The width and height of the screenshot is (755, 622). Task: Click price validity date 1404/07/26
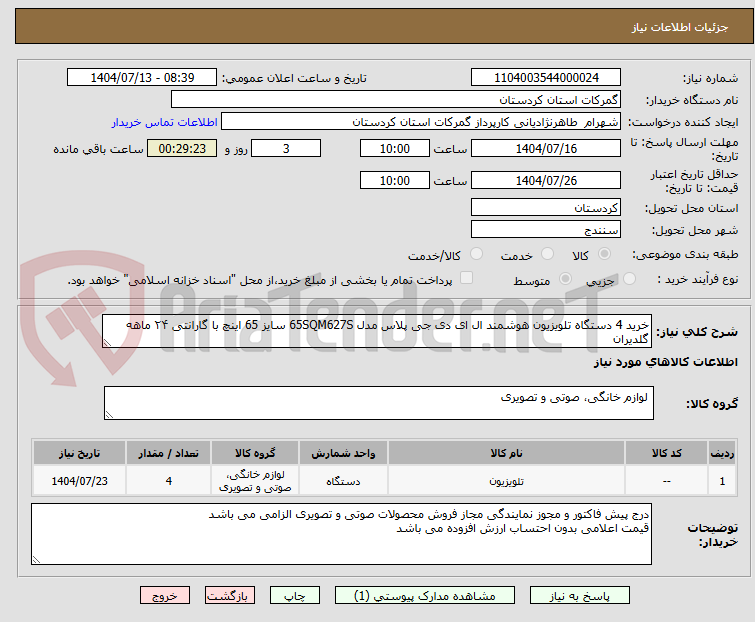click(x=546, y=181)
